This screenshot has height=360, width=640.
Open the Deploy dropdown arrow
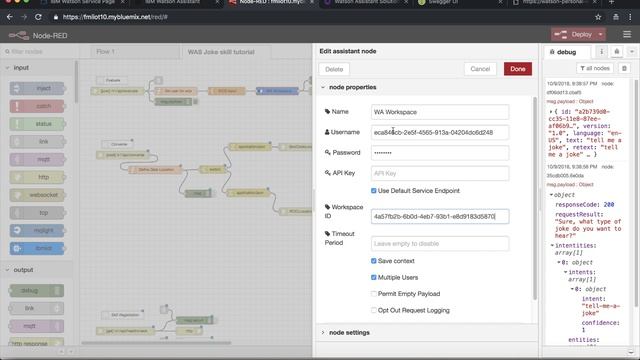(x=600, y=34)
